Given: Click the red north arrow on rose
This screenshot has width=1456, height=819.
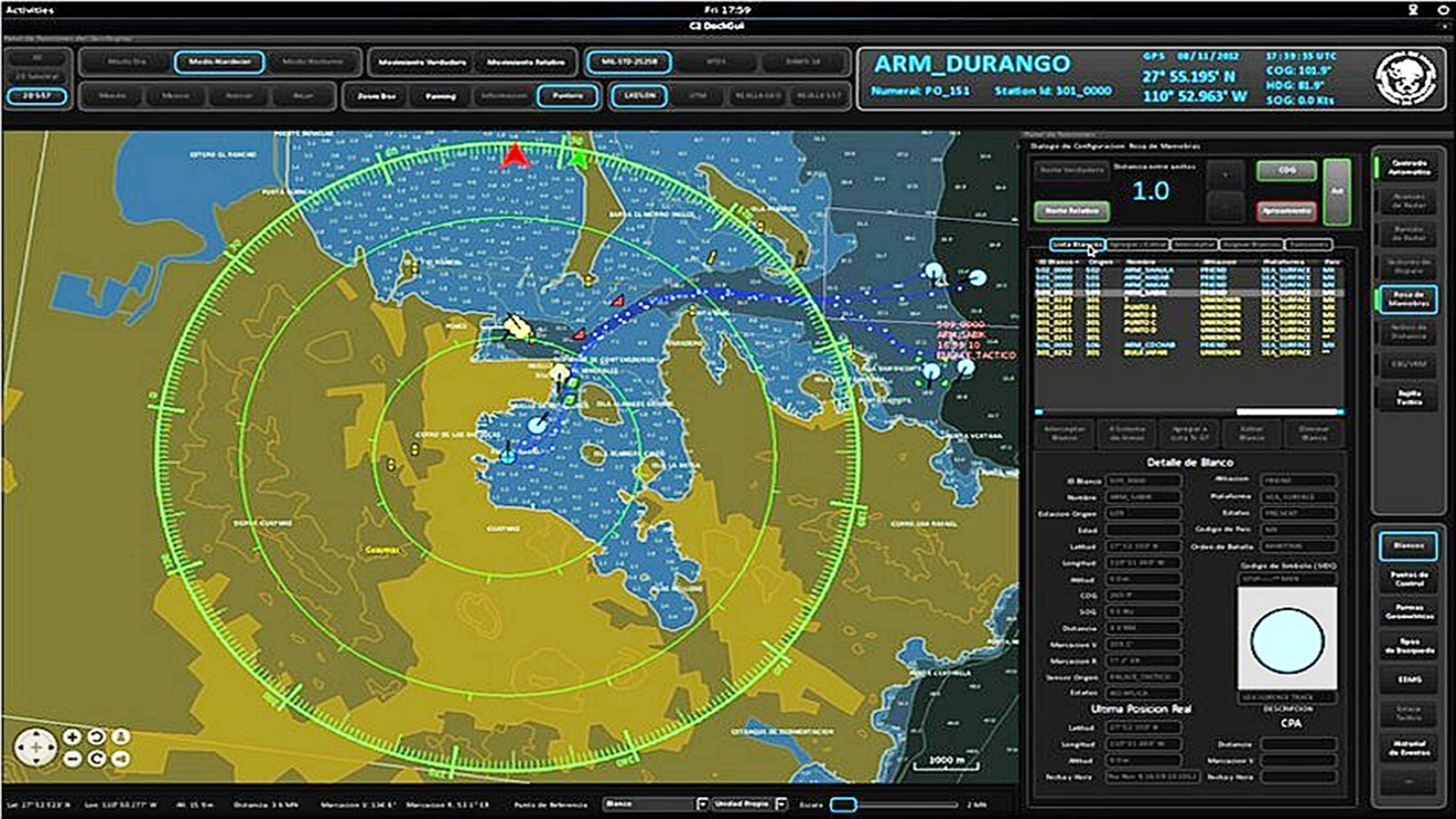Looking at the screenshot, I should [x=516, y=155].
